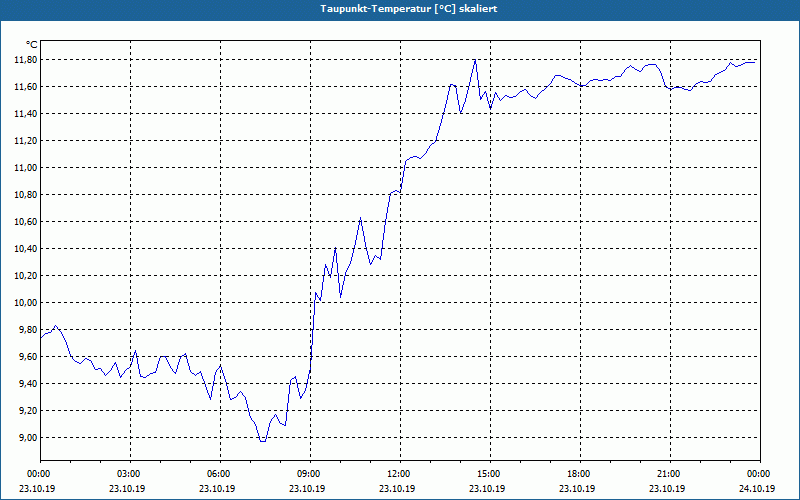Screen dimensions: 800x500
Task: Select the 11,20 y-axis value
Action: point(26,141)
